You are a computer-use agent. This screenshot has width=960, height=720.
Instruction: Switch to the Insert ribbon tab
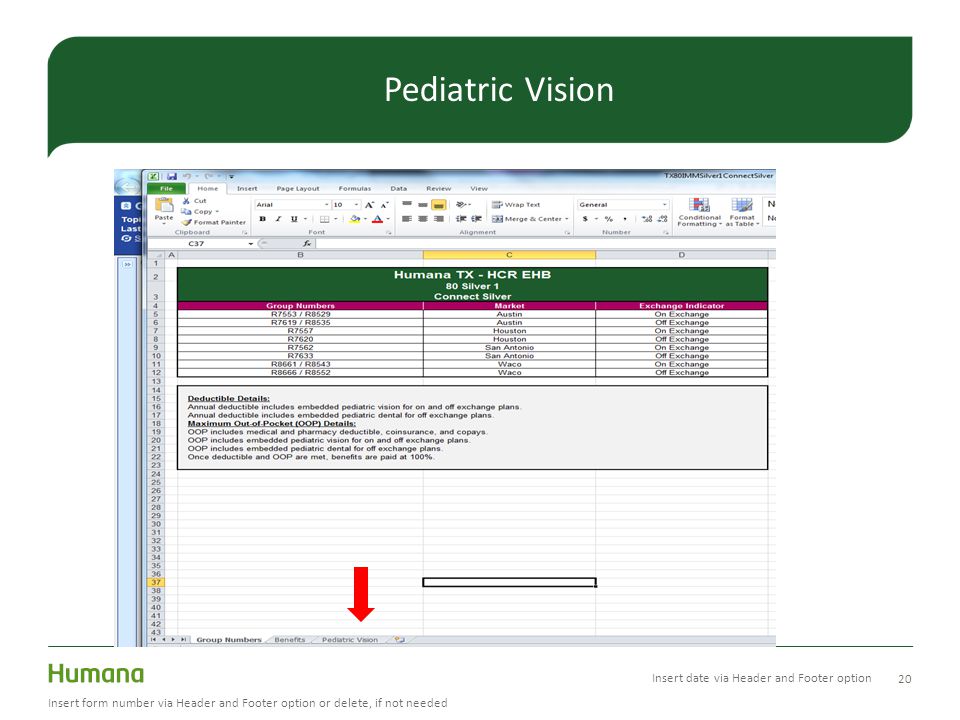click(247, 189)
